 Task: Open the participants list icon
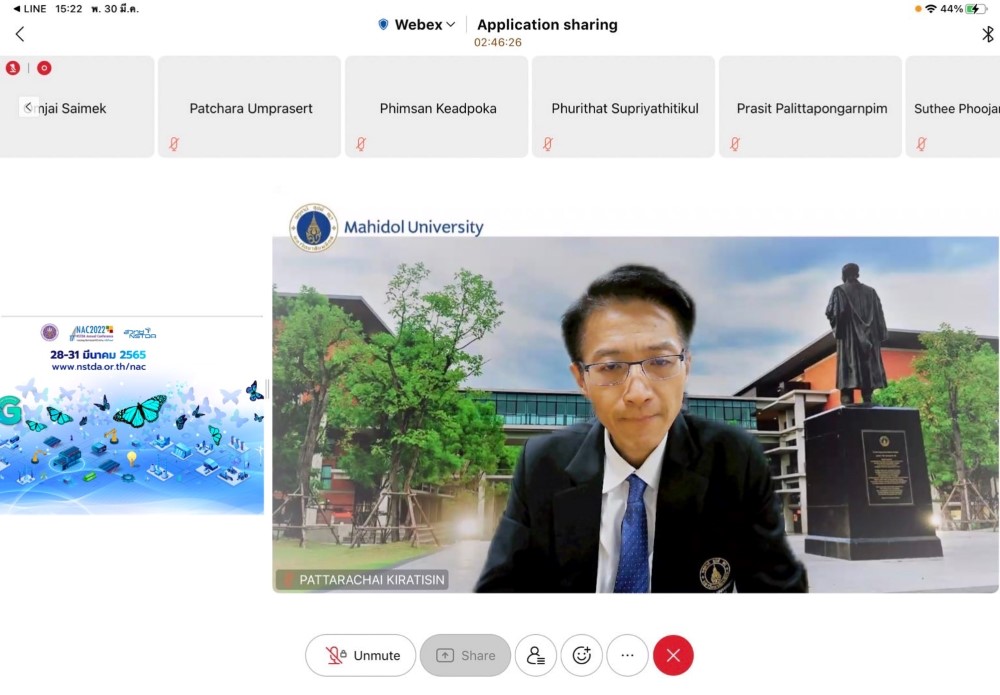(x=536, y=655)
